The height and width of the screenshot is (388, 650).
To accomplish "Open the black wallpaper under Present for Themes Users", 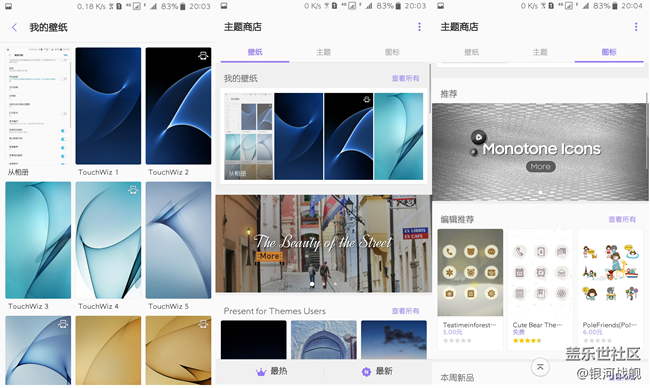I will (x=254, y=340).
